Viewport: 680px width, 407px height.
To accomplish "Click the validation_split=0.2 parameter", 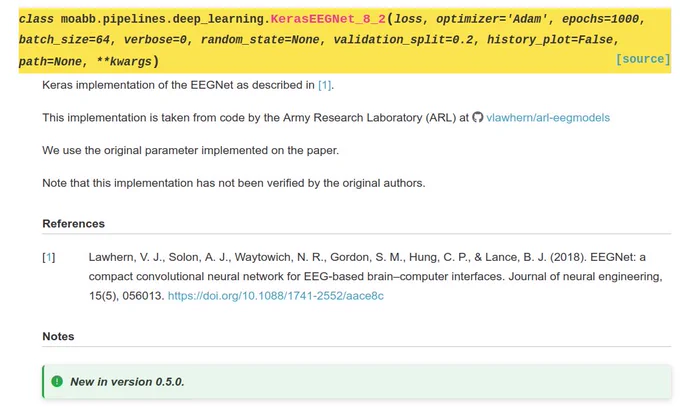I will pos(403,40).
